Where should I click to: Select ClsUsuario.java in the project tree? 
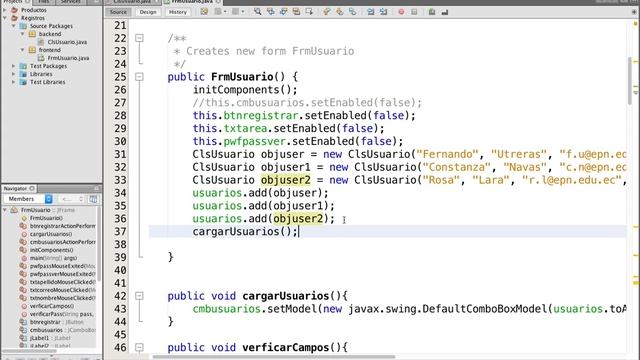(x=67, y=42)
